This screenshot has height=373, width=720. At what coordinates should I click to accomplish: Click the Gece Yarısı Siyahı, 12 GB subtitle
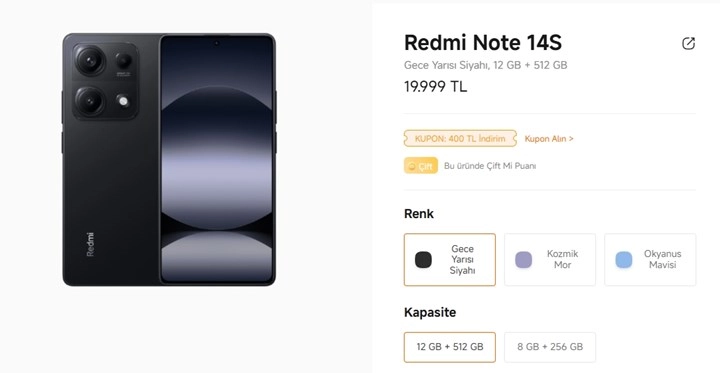485,65
